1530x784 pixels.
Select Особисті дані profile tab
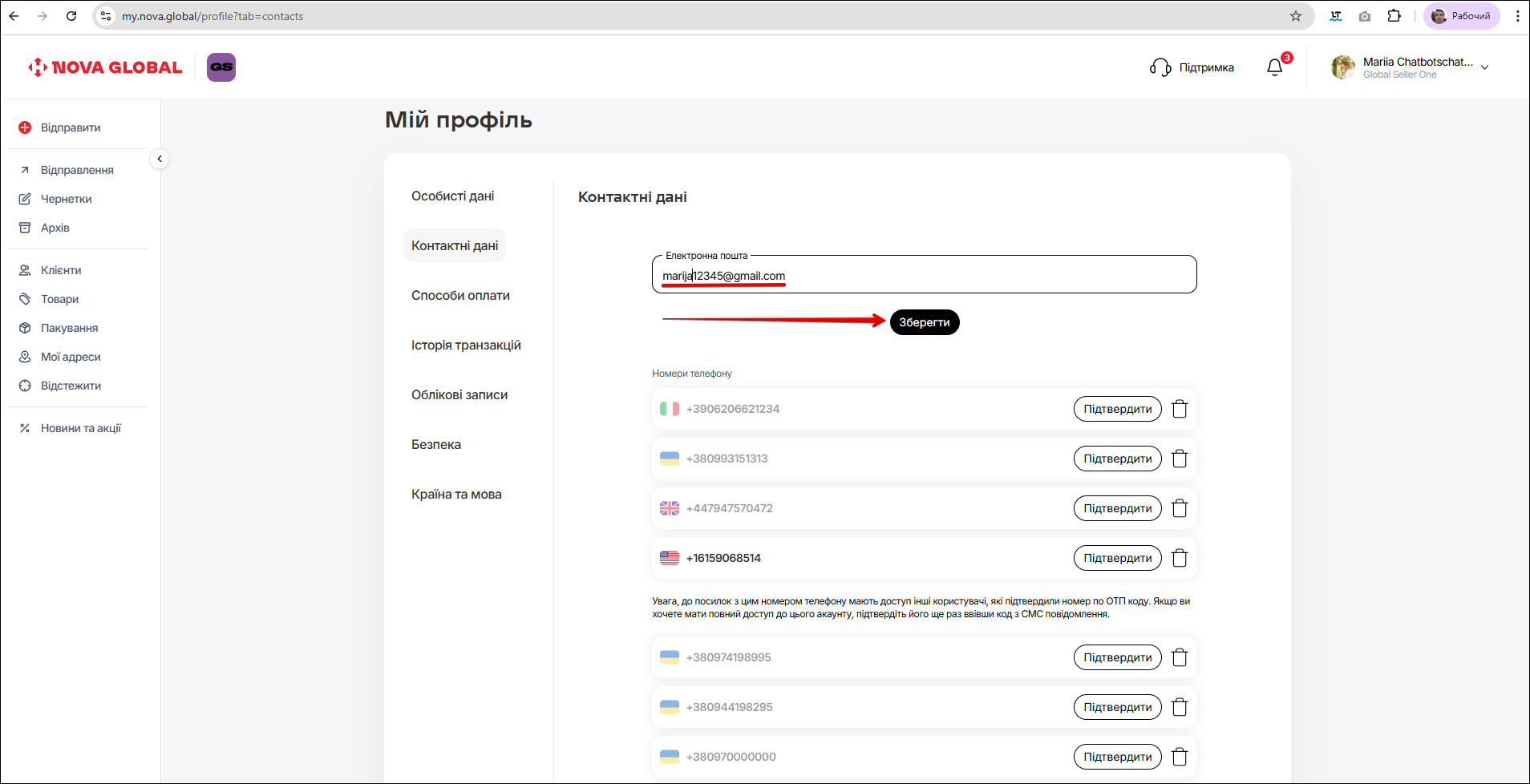(453, 196)
